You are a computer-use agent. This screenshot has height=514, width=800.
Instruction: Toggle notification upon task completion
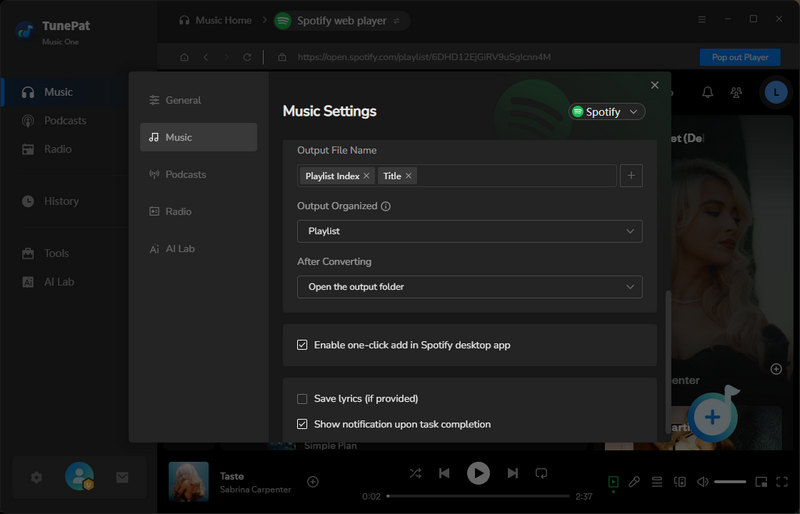pyautogui.click(x=302, y=424)
